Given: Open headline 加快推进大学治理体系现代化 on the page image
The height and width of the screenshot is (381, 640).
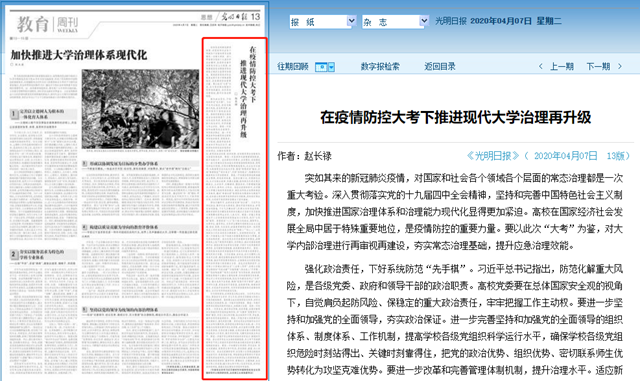Looking at the screenshot, I should pos(79,55).
